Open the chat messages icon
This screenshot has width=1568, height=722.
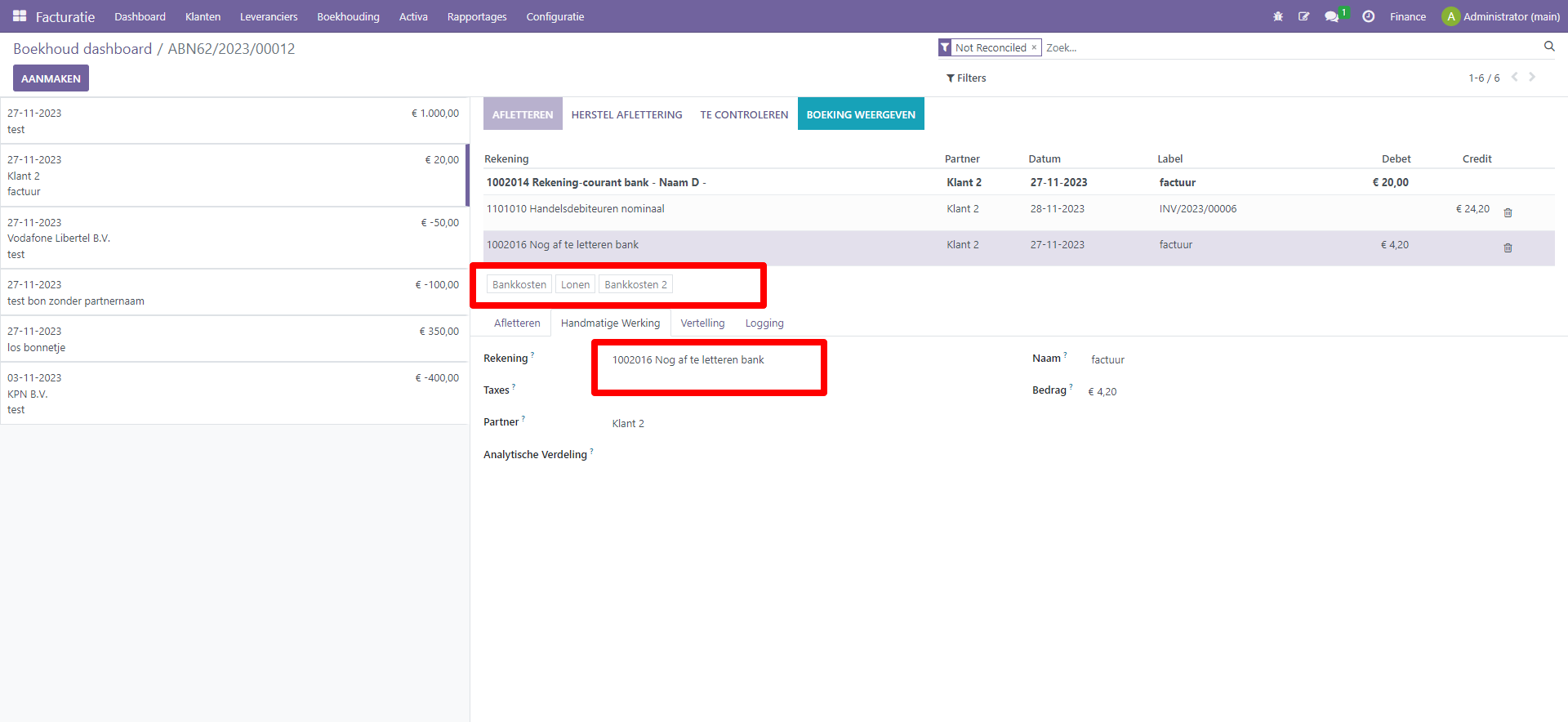tap(1332, 16)
